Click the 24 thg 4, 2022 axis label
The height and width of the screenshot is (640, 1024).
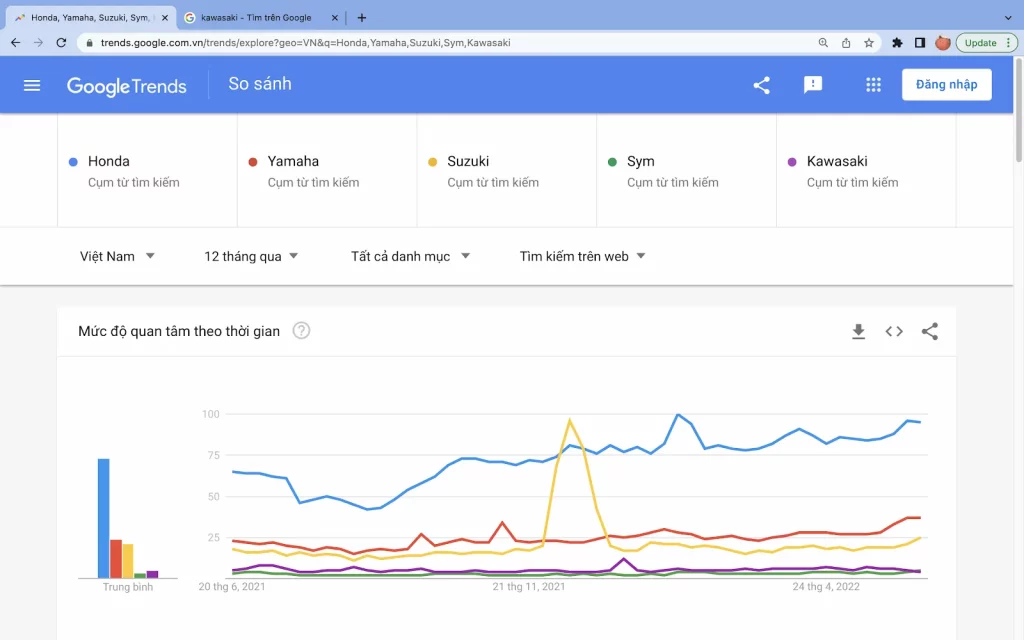tap(826, 586)
